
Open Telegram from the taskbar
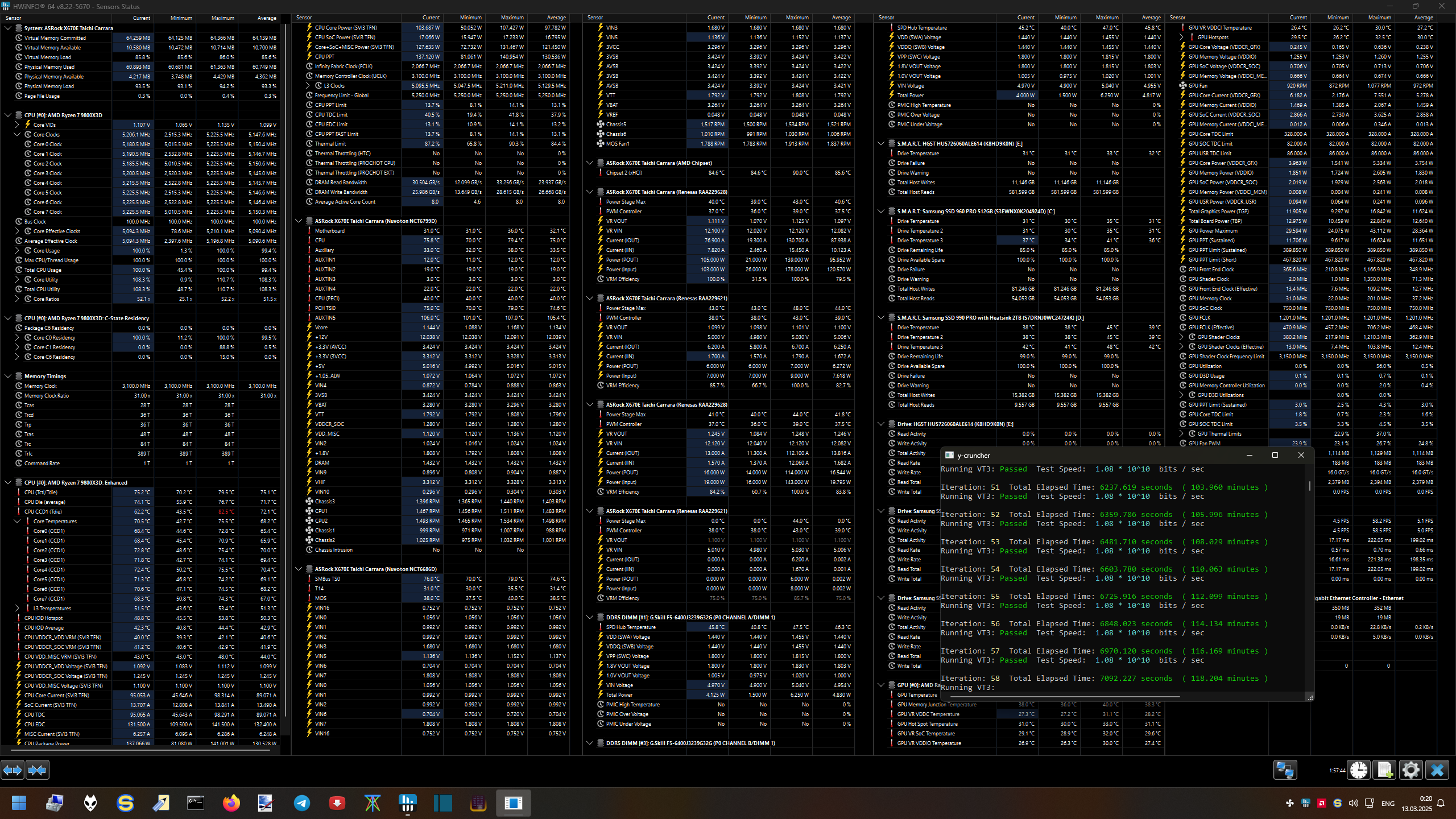coord(302,803)
